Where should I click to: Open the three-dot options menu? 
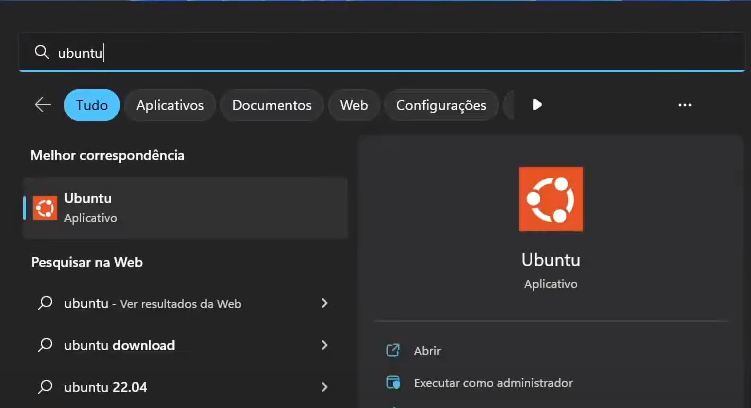tap(685, 105)
